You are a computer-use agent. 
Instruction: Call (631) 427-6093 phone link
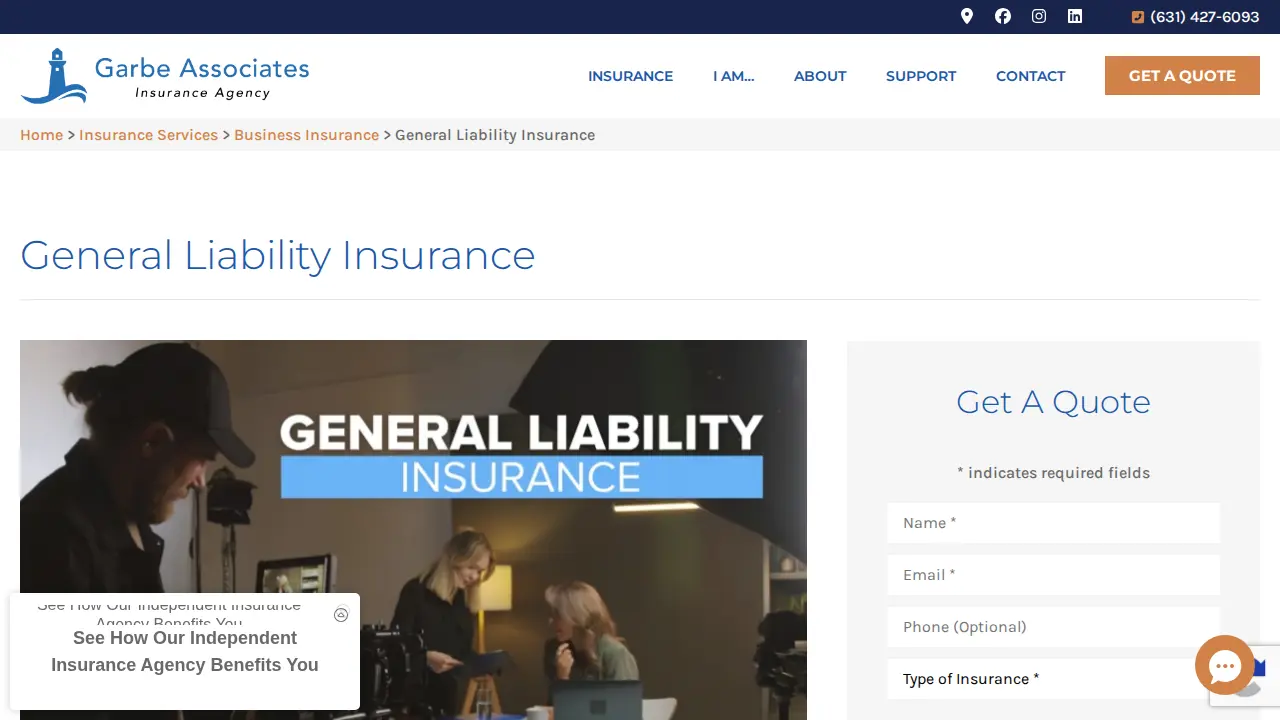pos(1205,17)
